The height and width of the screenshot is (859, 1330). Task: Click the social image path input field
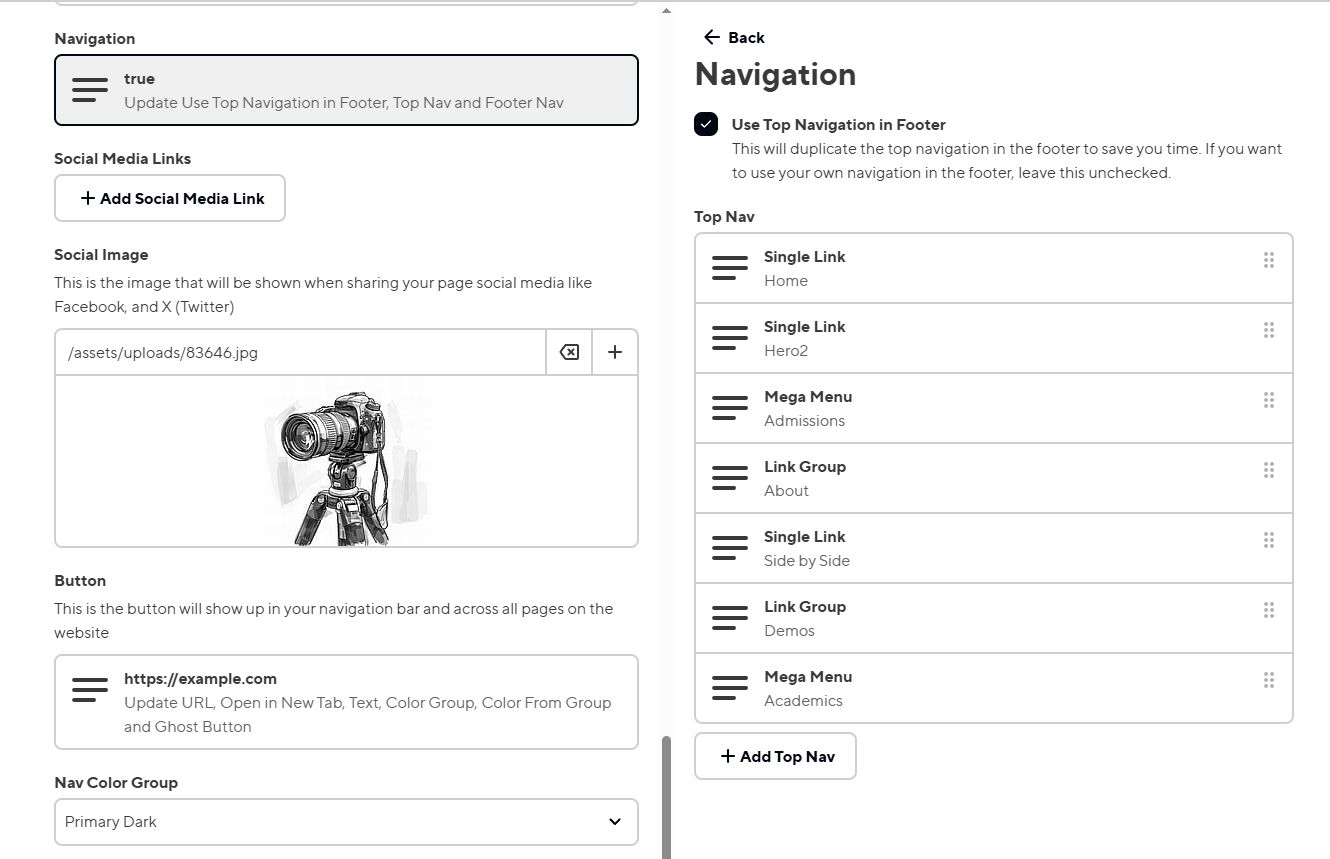pos(300,352)
